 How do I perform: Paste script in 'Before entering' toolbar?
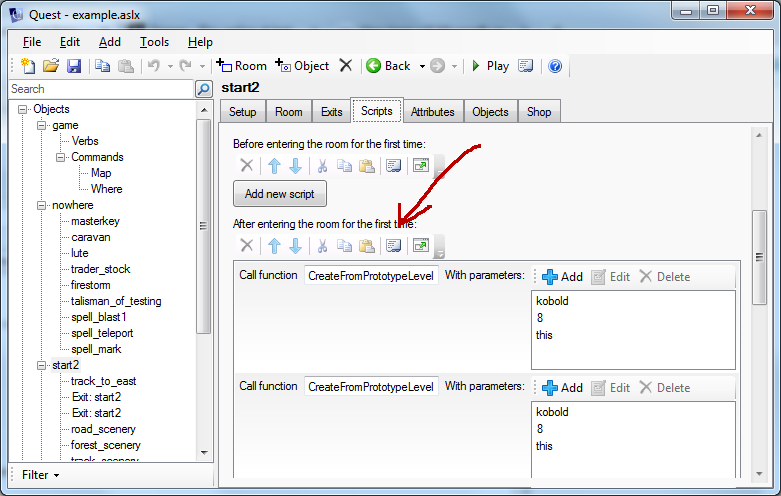pos(367,165)
